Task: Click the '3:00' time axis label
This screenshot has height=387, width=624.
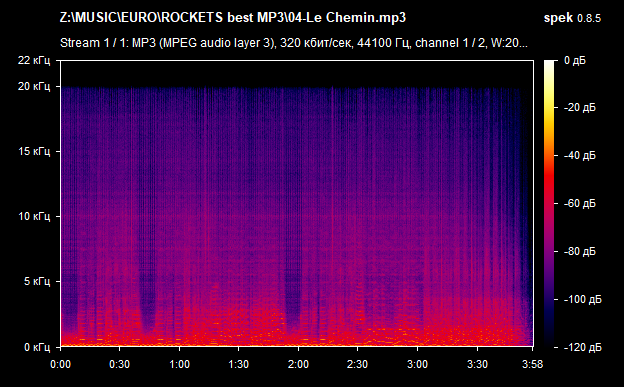Action: click(417, 364)
